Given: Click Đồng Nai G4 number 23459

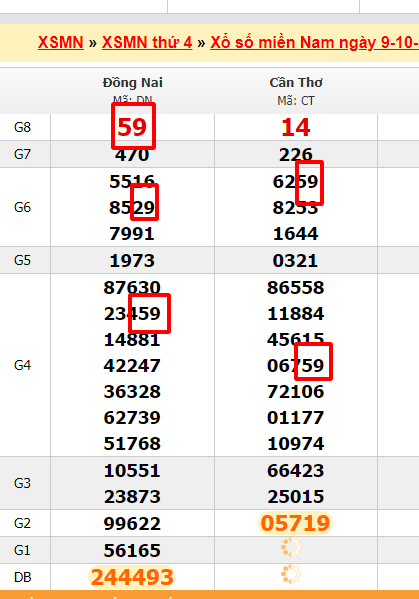Looking at the screenshot, I should [x=132, y=314].
